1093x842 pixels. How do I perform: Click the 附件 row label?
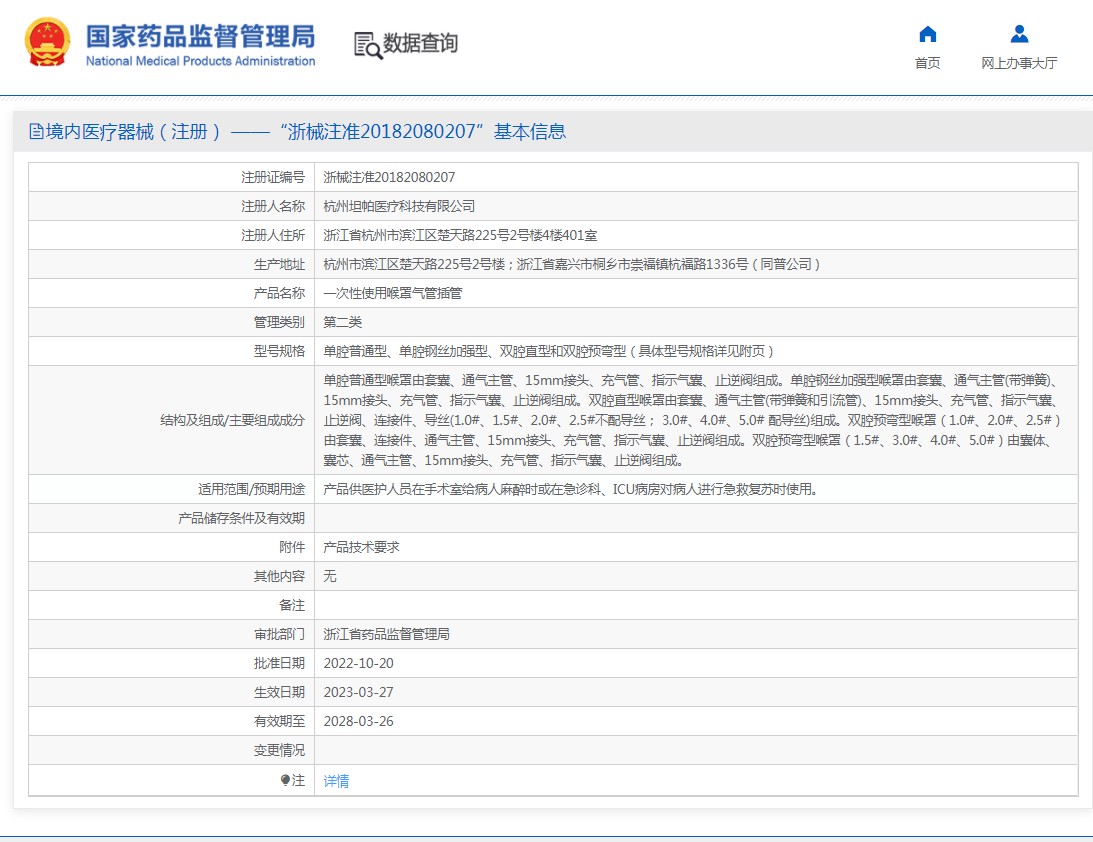[x=292, y=547]
